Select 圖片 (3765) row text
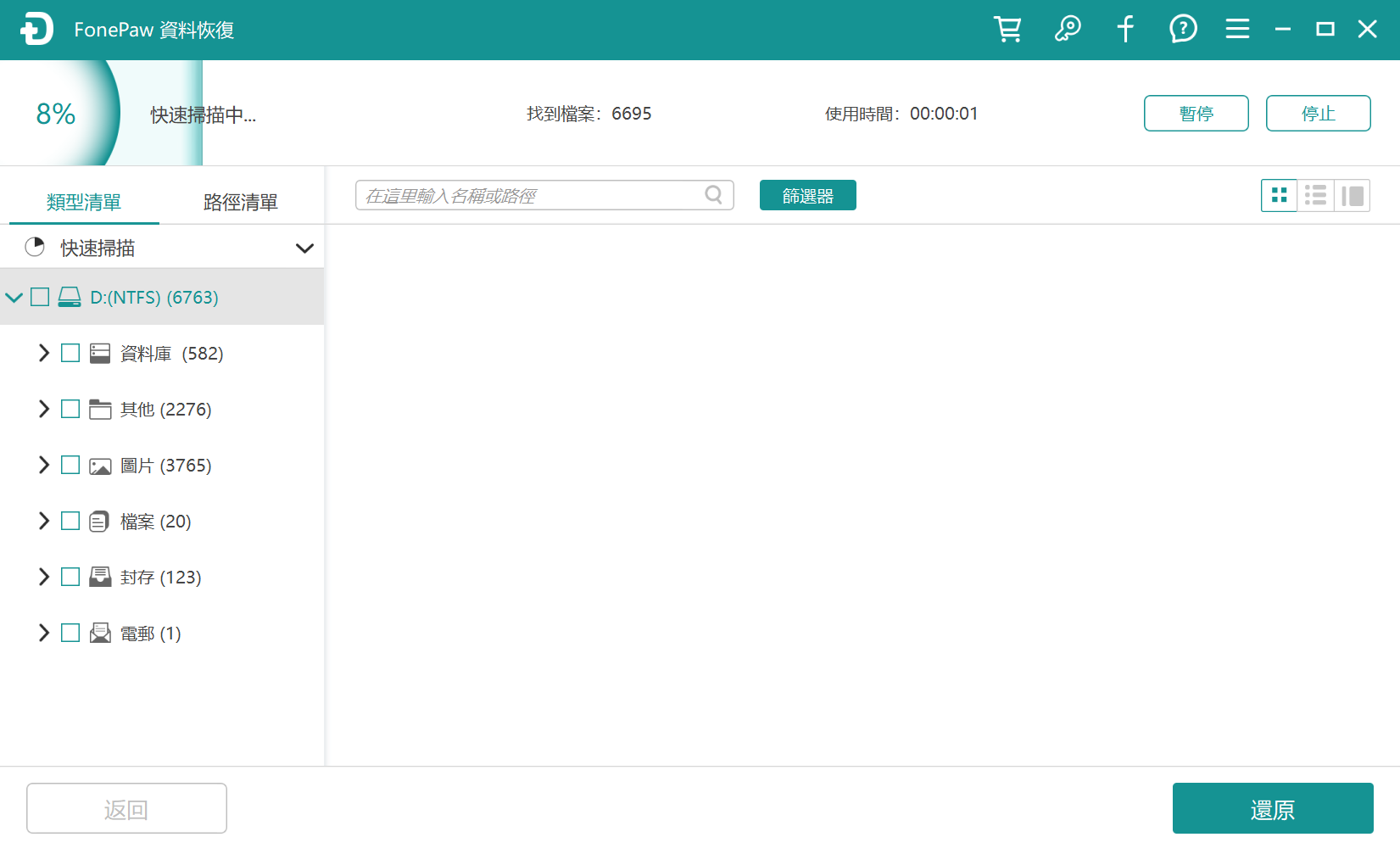 coord(166,466)
